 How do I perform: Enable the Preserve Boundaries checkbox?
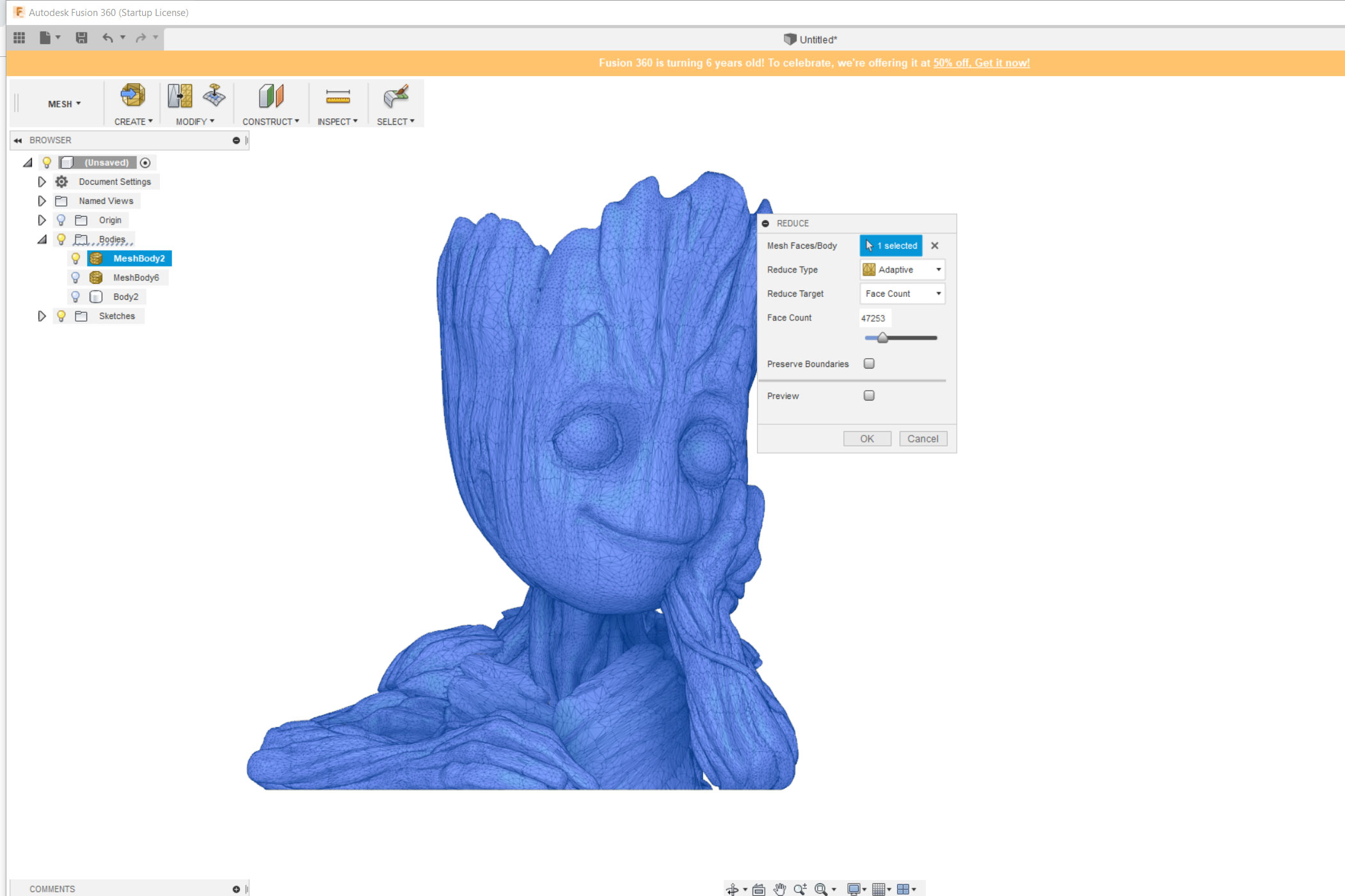869,364
